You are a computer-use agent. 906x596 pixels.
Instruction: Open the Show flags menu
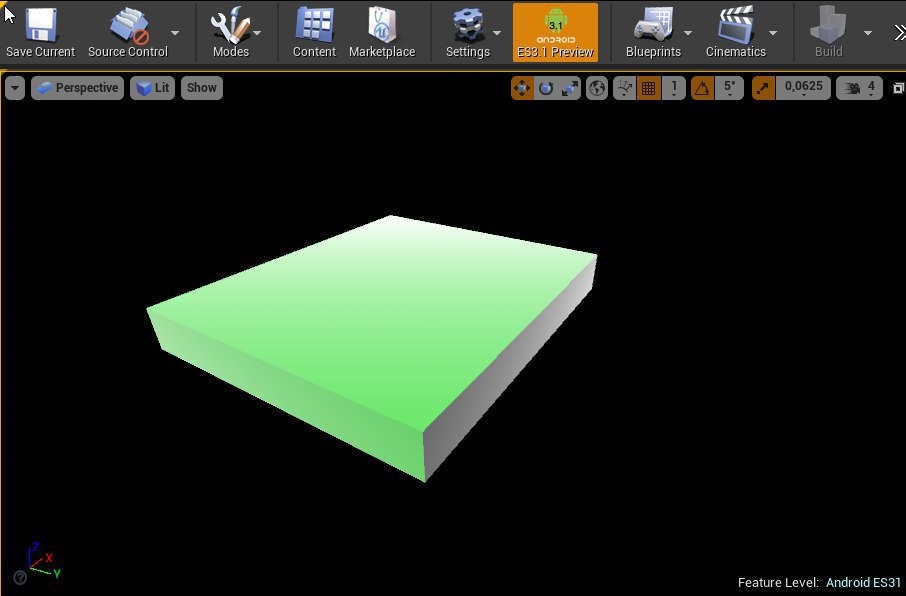[202, 88]
